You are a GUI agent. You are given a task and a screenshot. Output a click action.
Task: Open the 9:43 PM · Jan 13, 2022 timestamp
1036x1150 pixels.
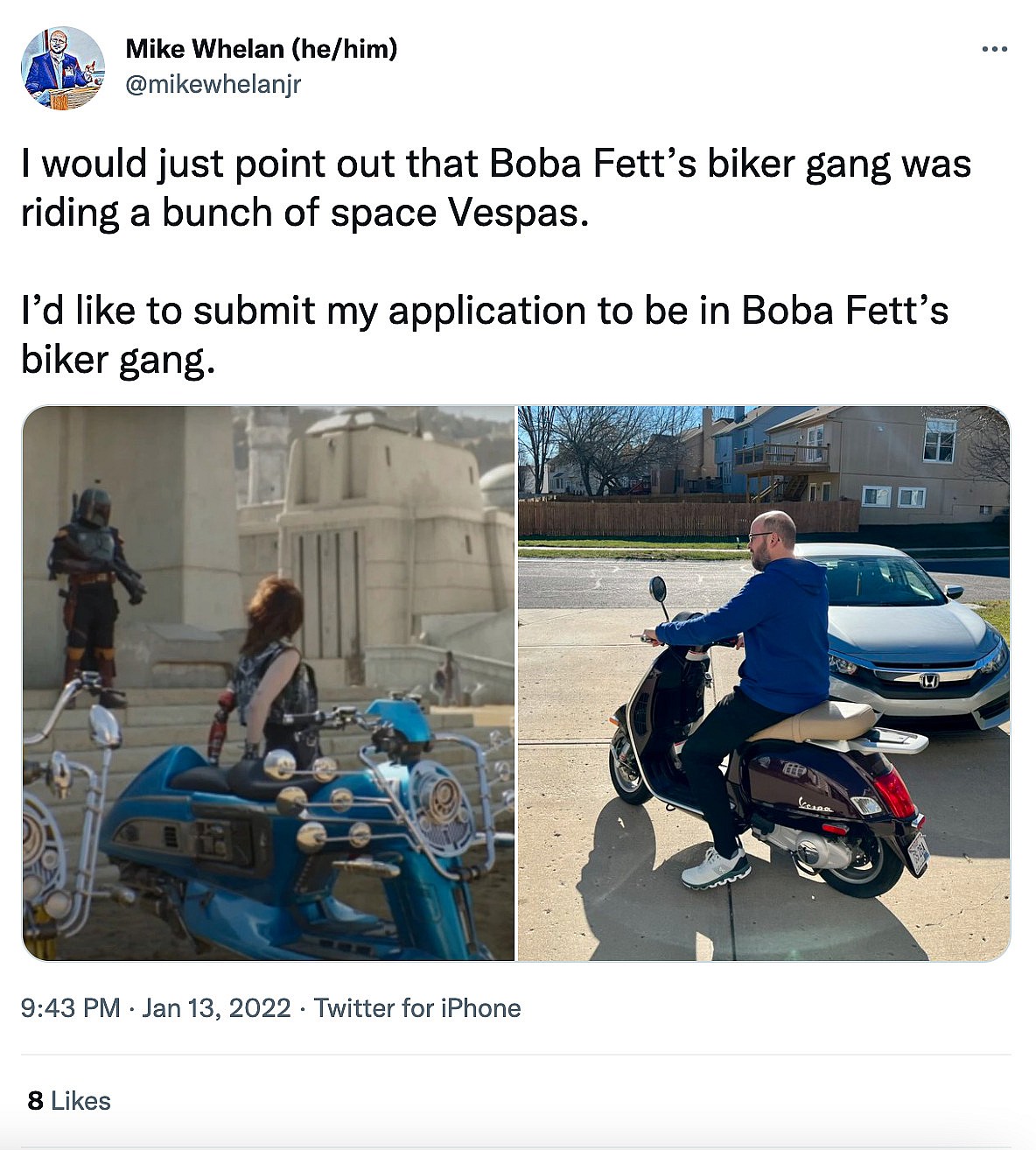click(156, 1007)
